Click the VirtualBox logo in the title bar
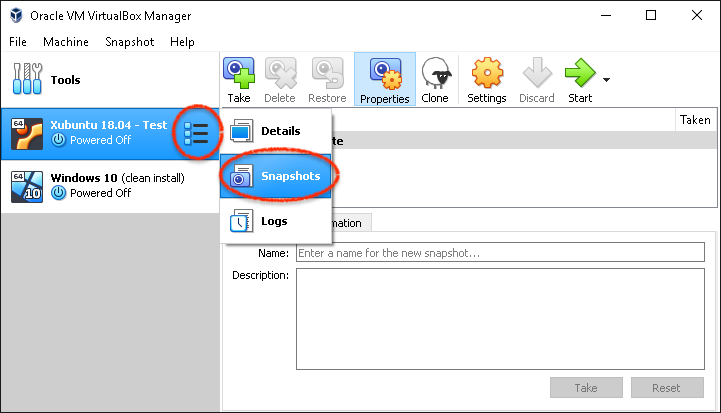This screenshot has height=413, width=721. tap(17, 15)
